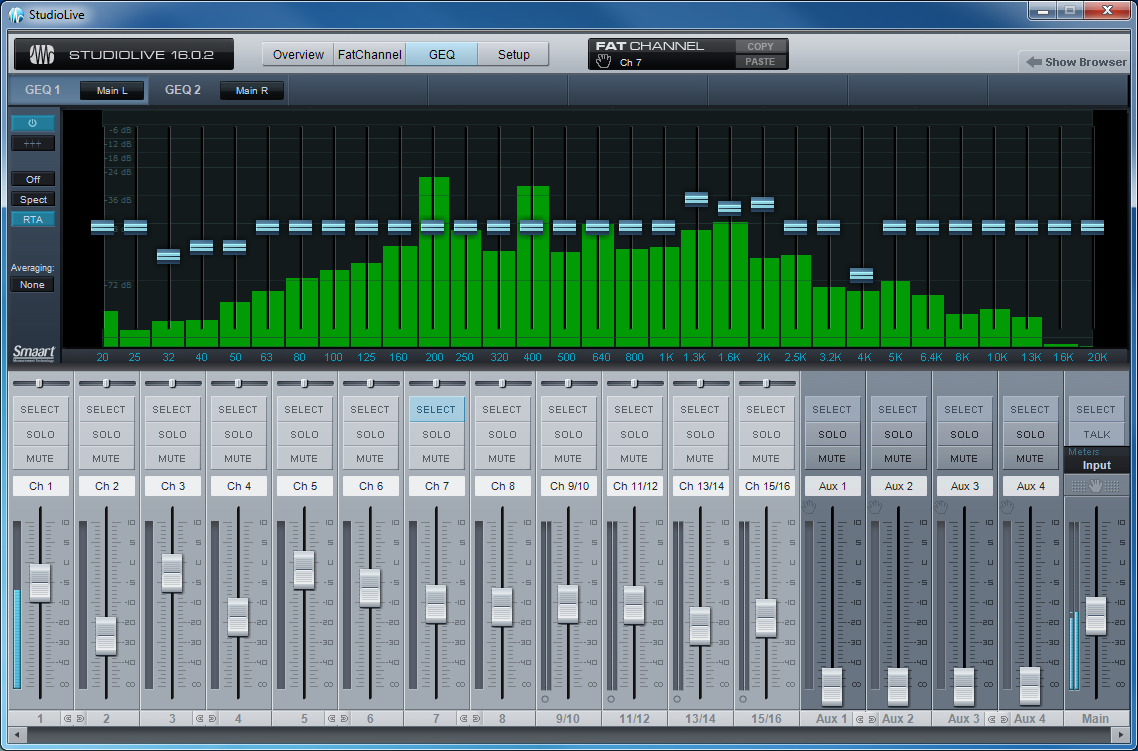This screenshot has height=751, width=1138.
Task: Click the 200 frequency label
Action: pyautogui.click(x=434, y=357)
